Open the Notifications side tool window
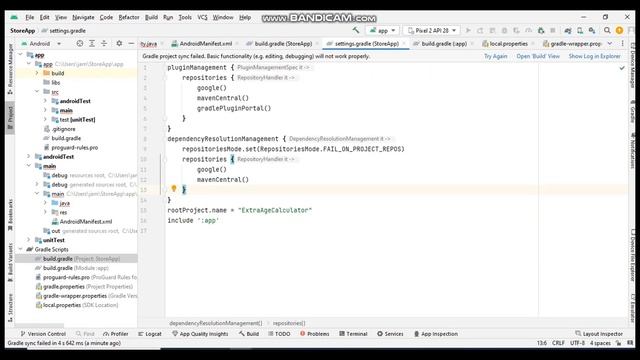 (x=633, y=150)
